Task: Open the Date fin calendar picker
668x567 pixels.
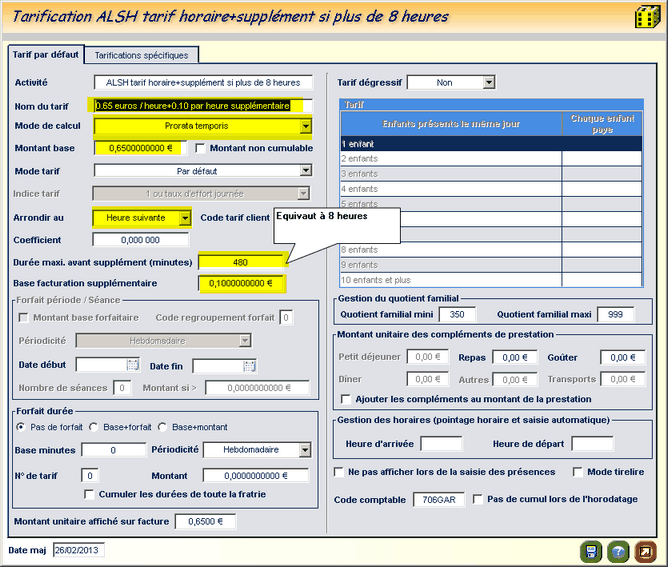Action: [x=249, y=366]
